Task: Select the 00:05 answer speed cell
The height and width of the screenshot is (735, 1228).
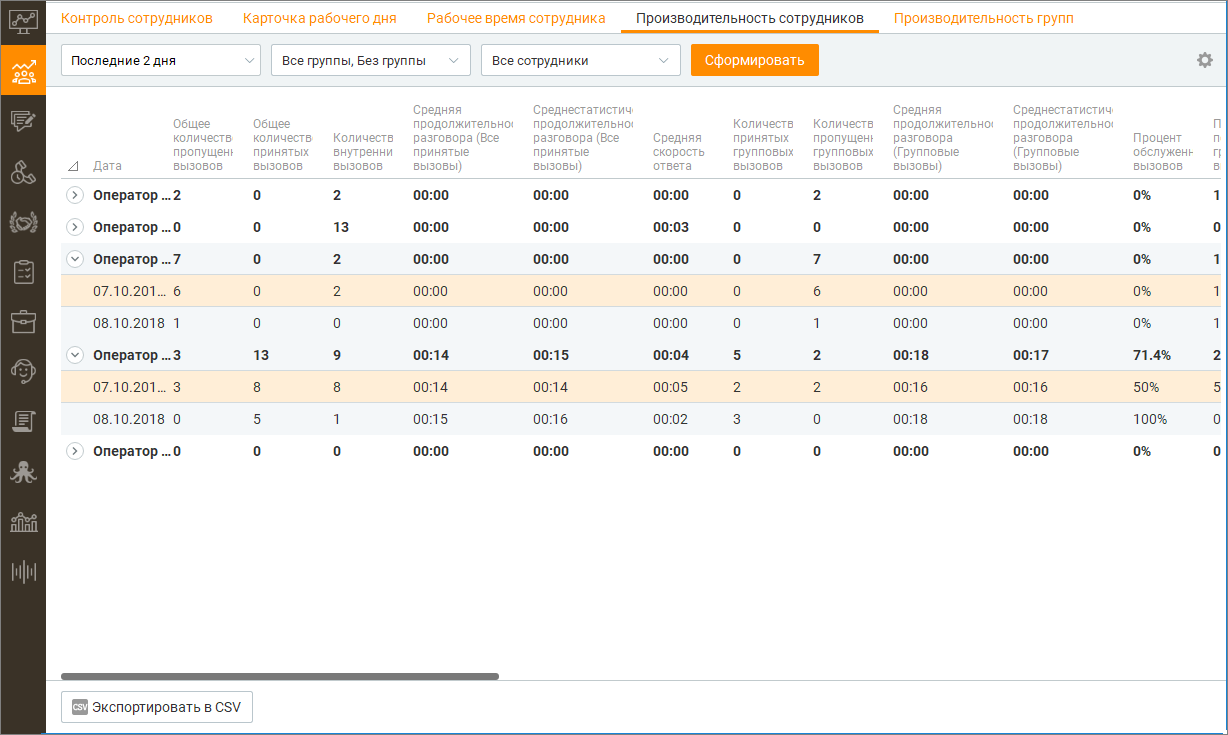Action: [671, 387]
